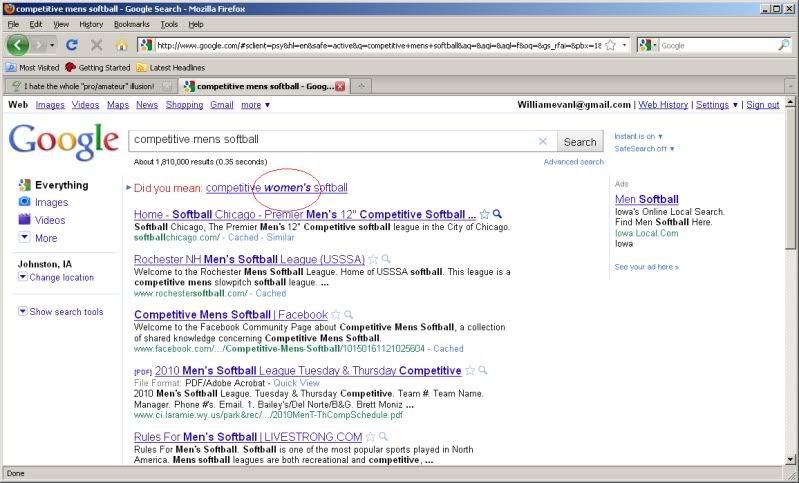Image resolution: width=799 pixels, height=483 pixels.
Task: Click the magnifier icon in the browser search box
Action: (783, 45)
